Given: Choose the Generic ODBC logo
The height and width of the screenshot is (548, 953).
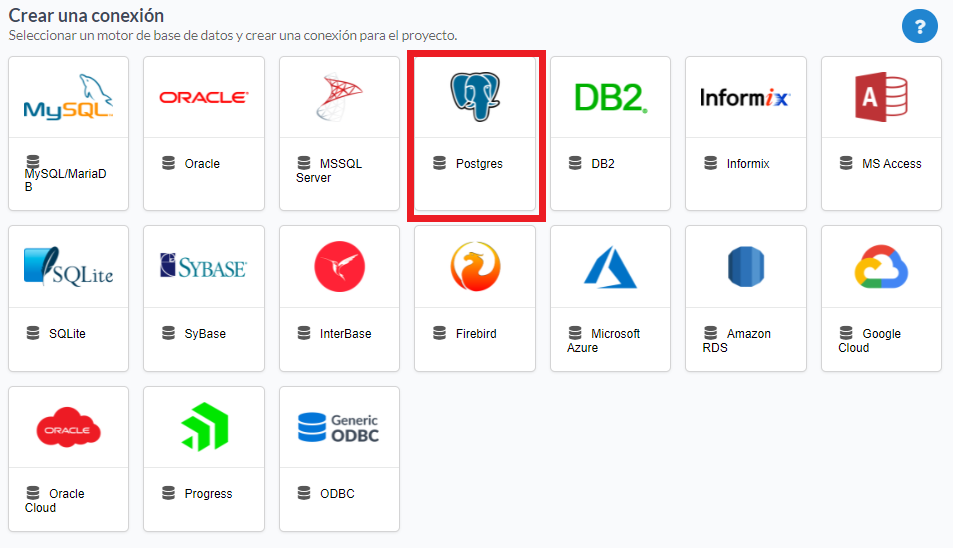Looking at the screenshot, I should 339,428.
